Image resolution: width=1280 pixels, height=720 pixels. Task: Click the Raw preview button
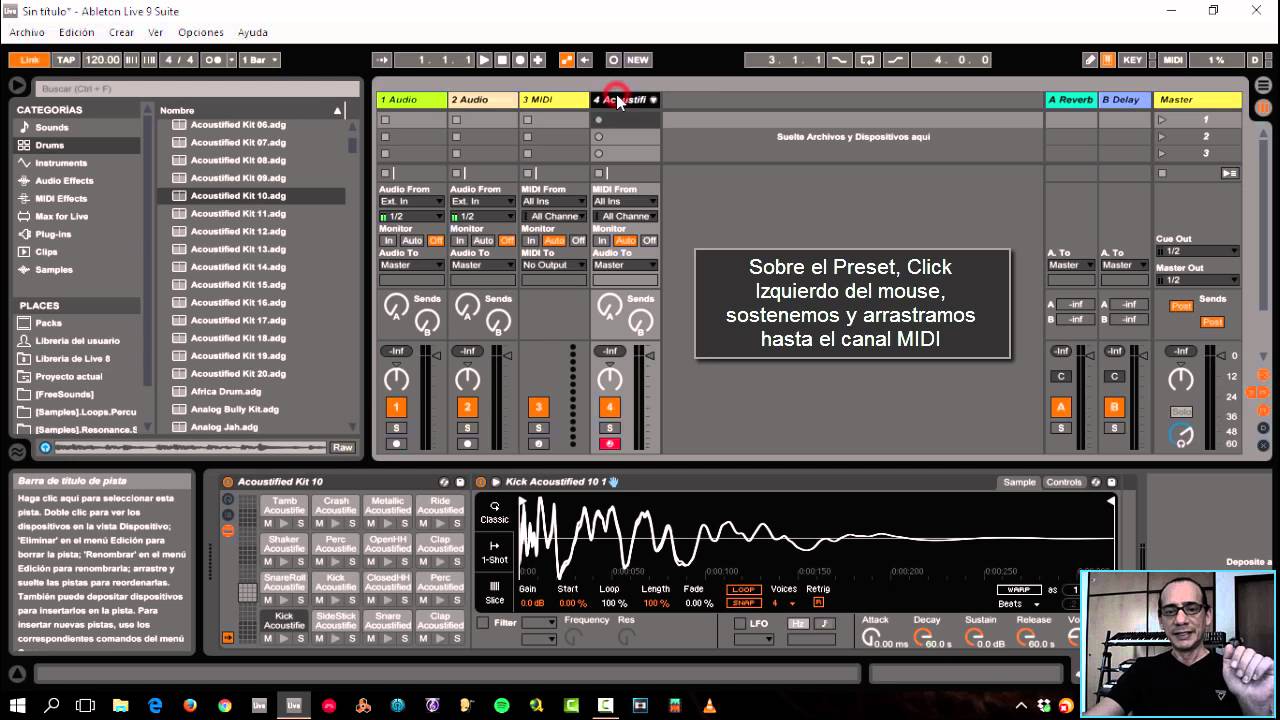(x=342, y=448)
